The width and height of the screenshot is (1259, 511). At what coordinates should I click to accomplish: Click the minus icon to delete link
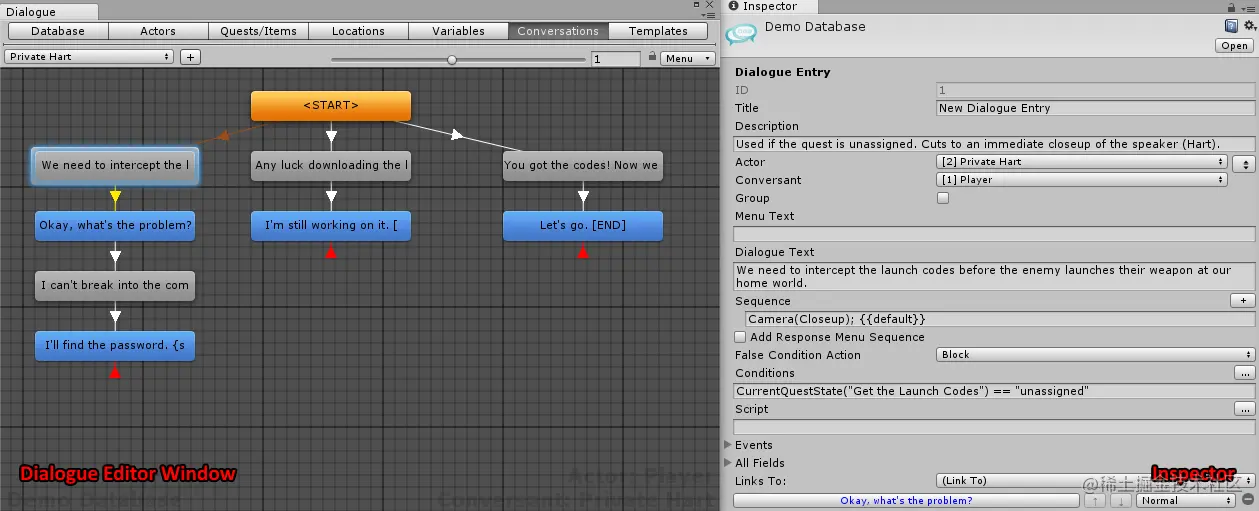[1248, 500]
